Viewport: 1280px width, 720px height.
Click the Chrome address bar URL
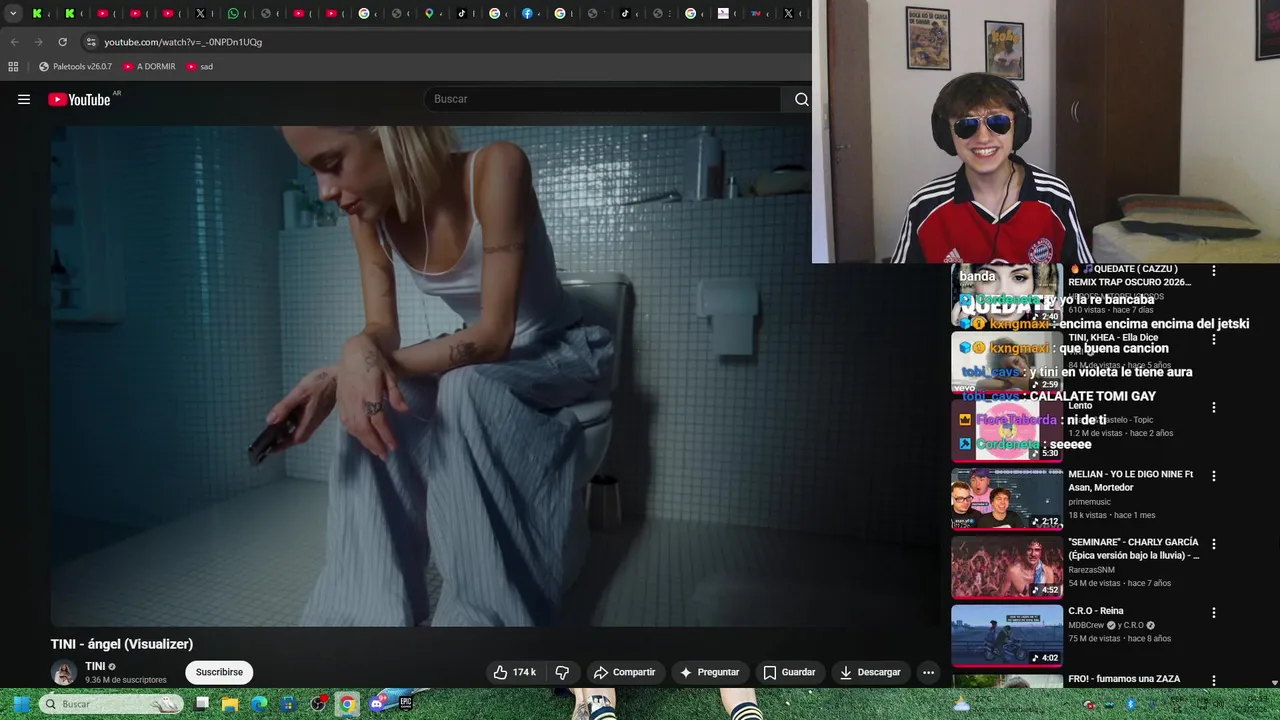click(183, 42)
